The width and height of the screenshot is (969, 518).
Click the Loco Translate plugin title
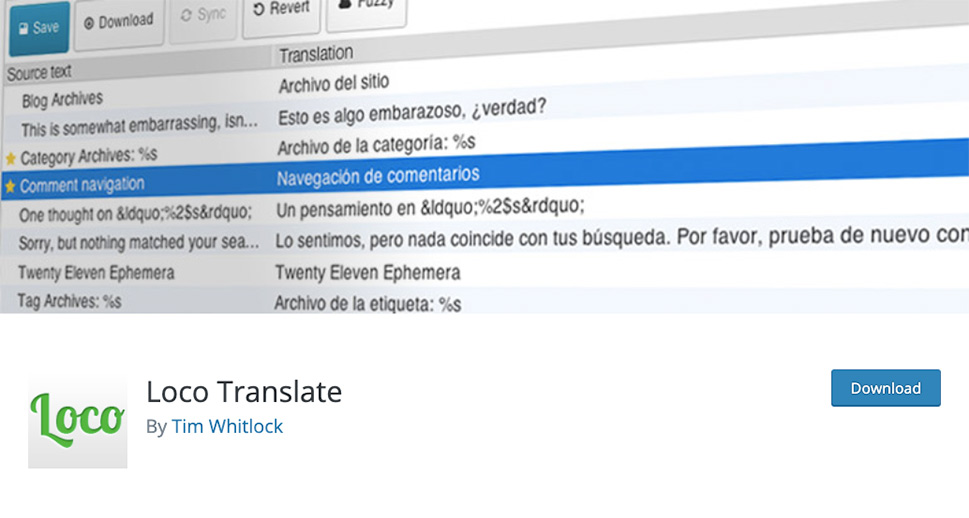(x=244, y=392)
